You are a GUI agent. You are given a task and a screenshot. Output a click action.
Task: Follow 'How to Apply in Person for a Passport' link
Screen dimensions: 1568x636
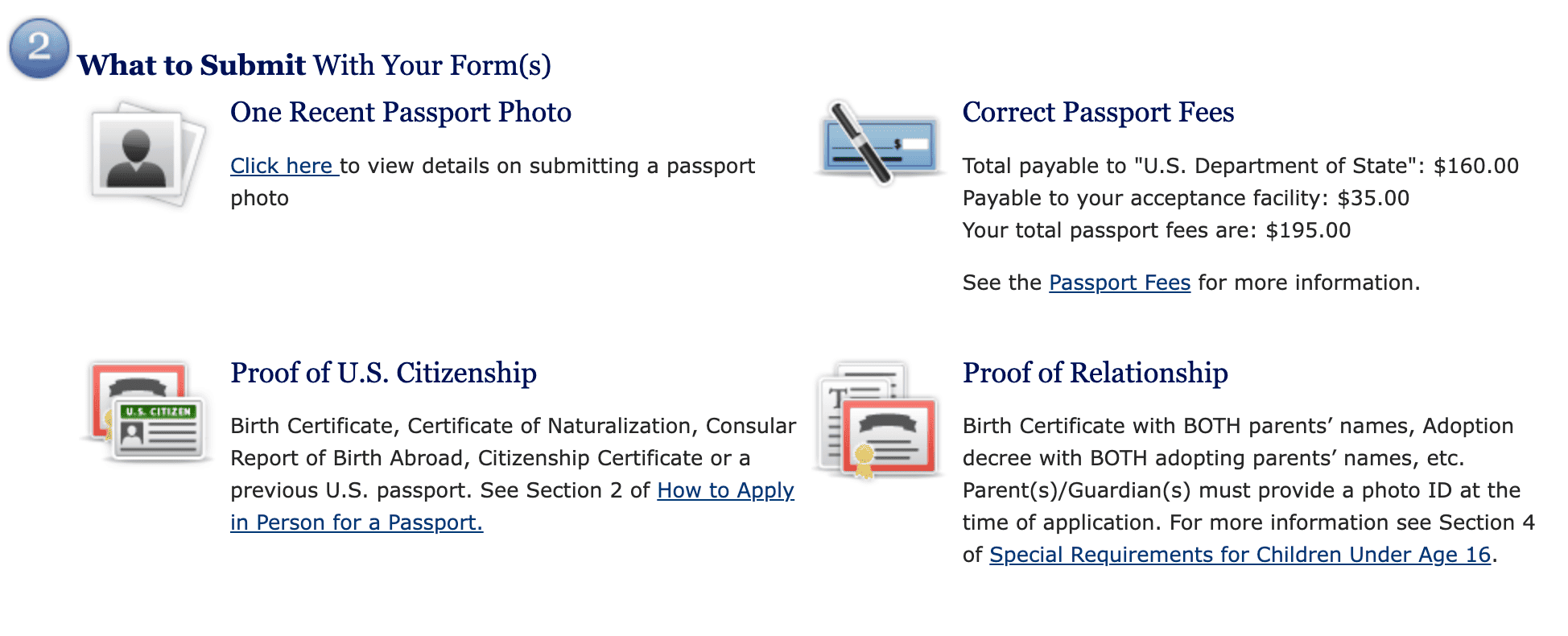[x=725, y=490]
